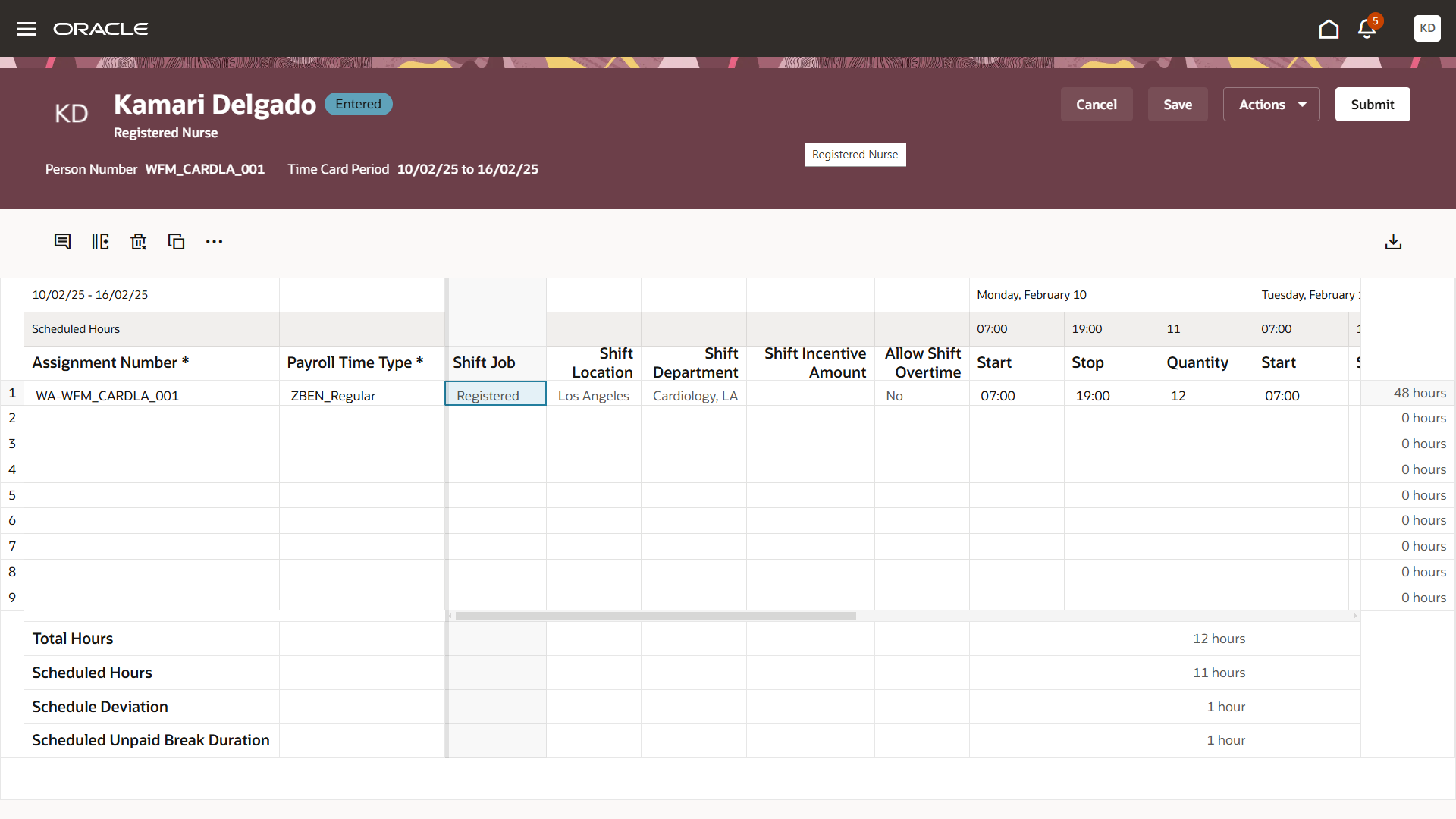Open the three-dot more actions menu
The image size is (1456, 819).
[x=214, y=242]
